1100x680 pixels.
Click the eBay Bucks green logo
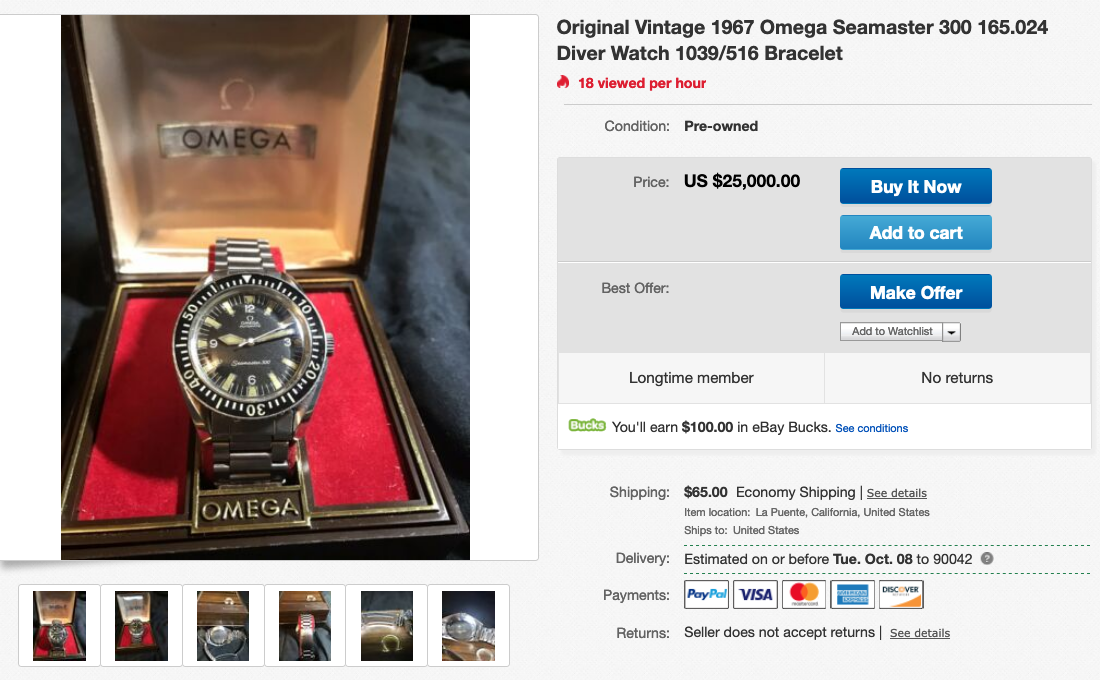pyautogui.click(x=587, y=426)
